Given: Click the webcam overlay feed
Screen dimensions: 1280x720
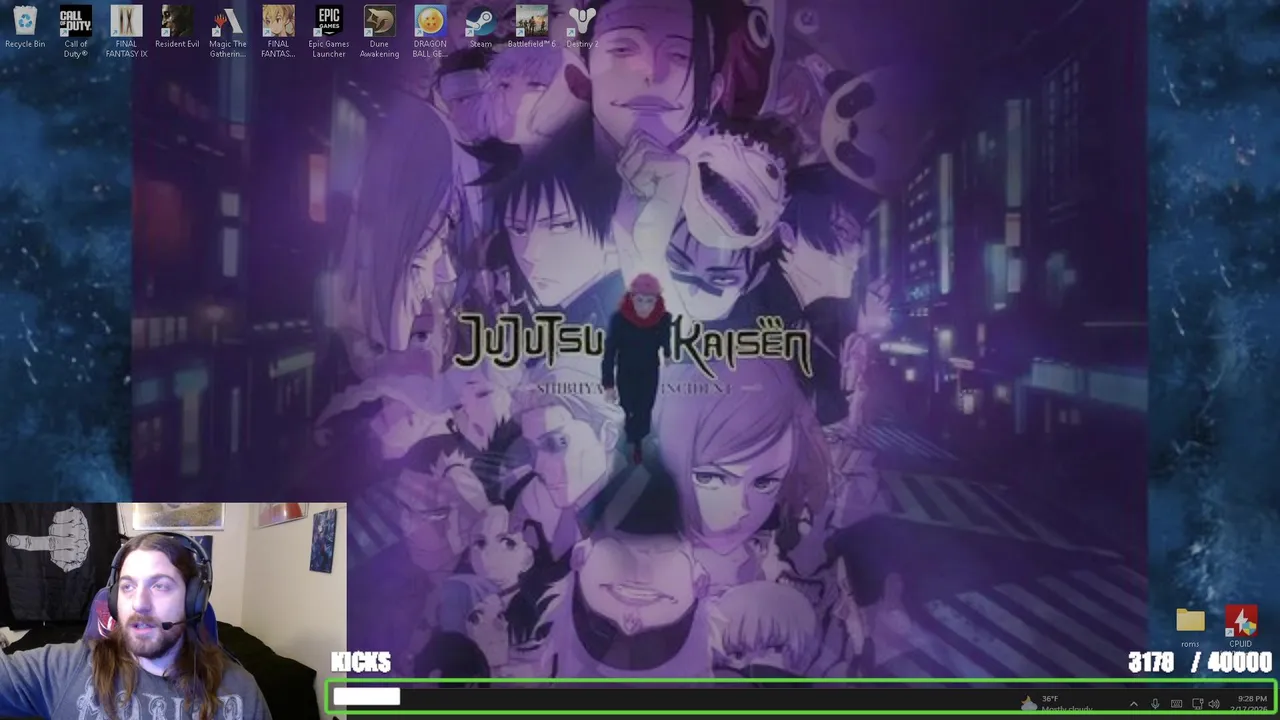Looking at the screenshot, I should (x=173, y=611).
